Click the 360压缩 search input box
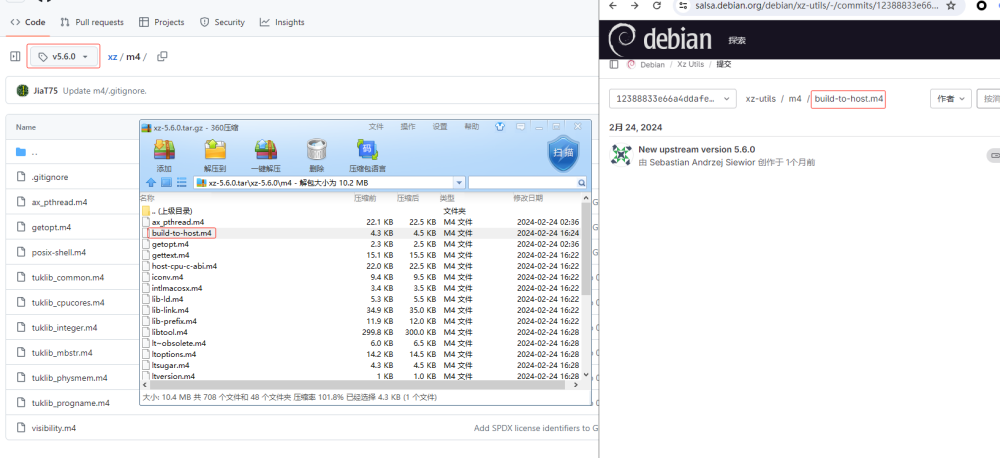Image resolution: width=1000 pixels, height=458 pixels. [x=522, y=183]
